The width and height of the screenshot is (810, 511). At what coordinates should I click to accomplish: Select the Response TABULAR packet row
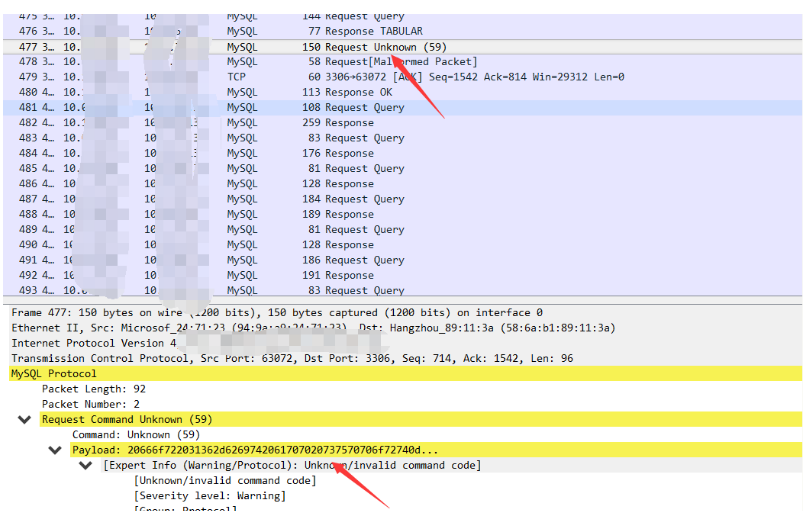point(400,31)
